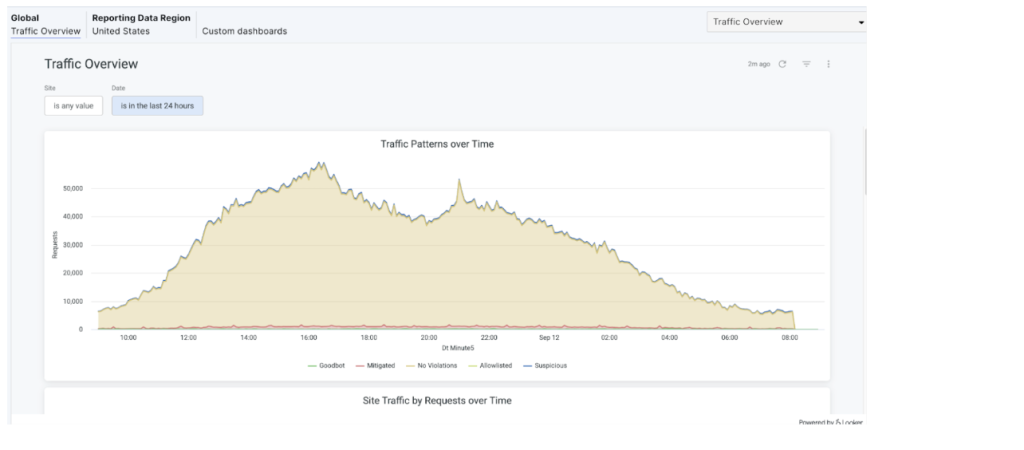Click the dashboard refresh icon

(782, 64)
